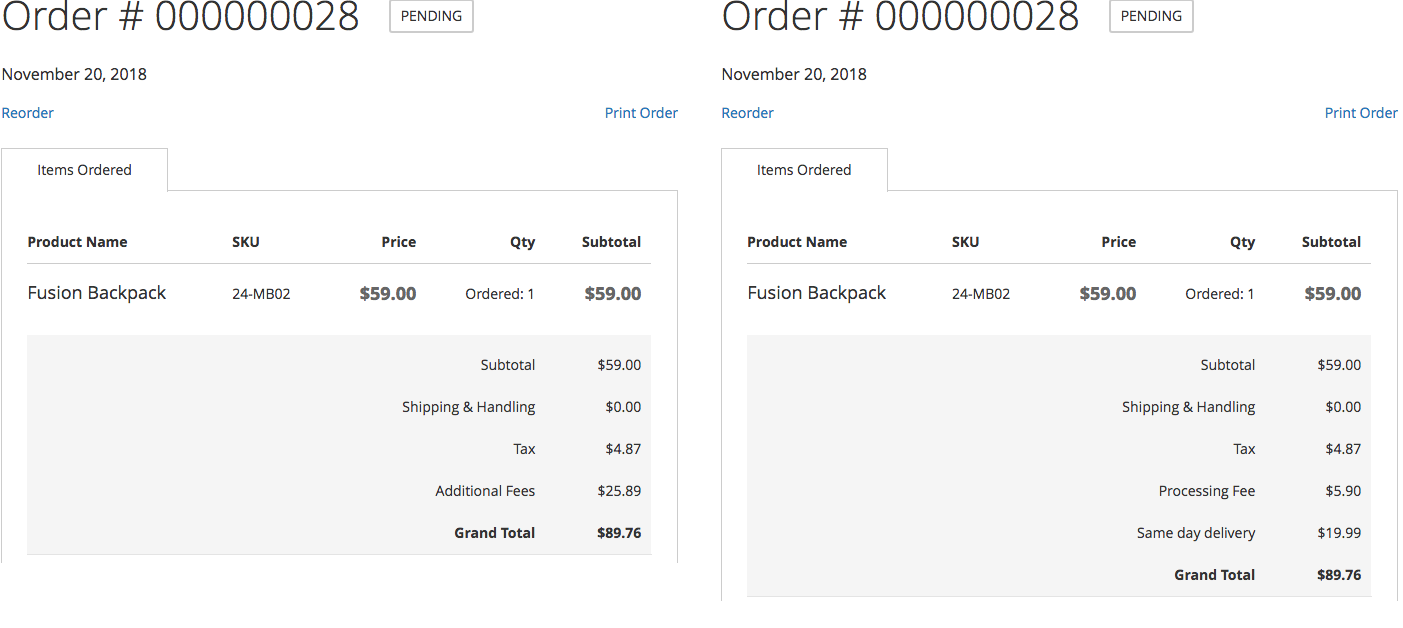
Task: Click Ordered: 1 quantity in right panel
Action: point(1220,294)
